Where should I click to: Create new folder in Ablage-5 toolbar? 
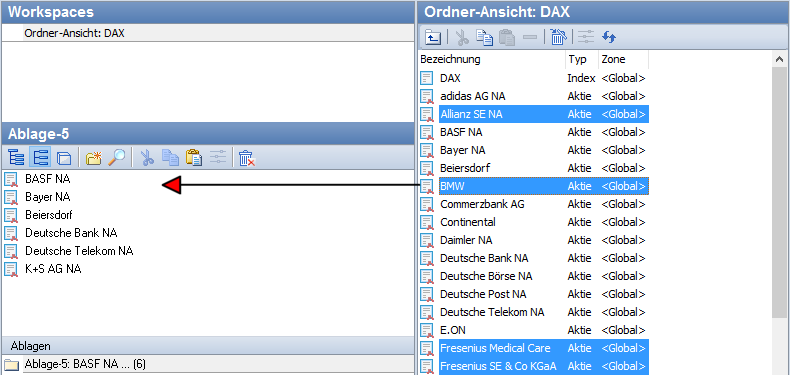pos(94,158)
